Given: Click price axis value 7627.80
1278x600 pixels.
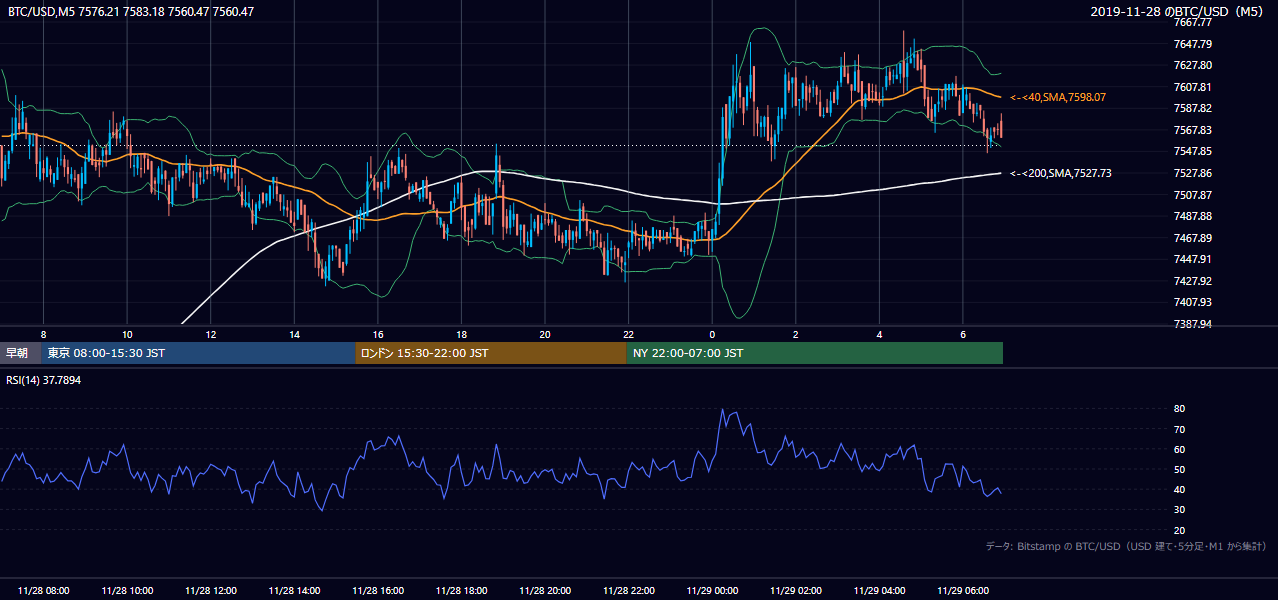Looking at the screenshot, I should (x=1193, y=65).
